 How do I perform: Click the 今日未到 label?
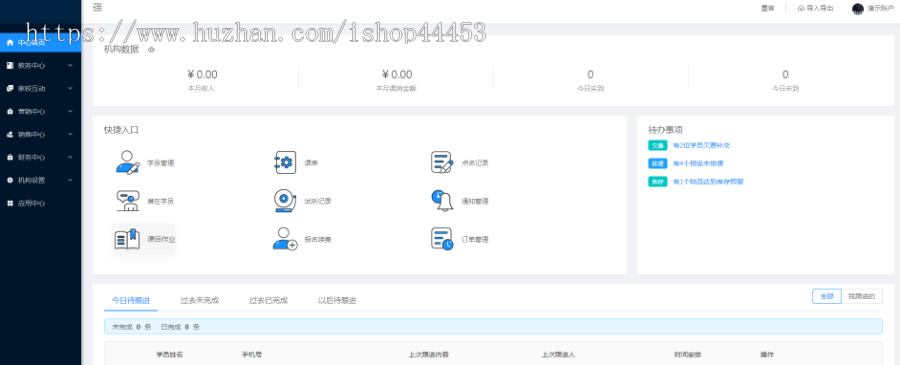(x=785, y=88)
